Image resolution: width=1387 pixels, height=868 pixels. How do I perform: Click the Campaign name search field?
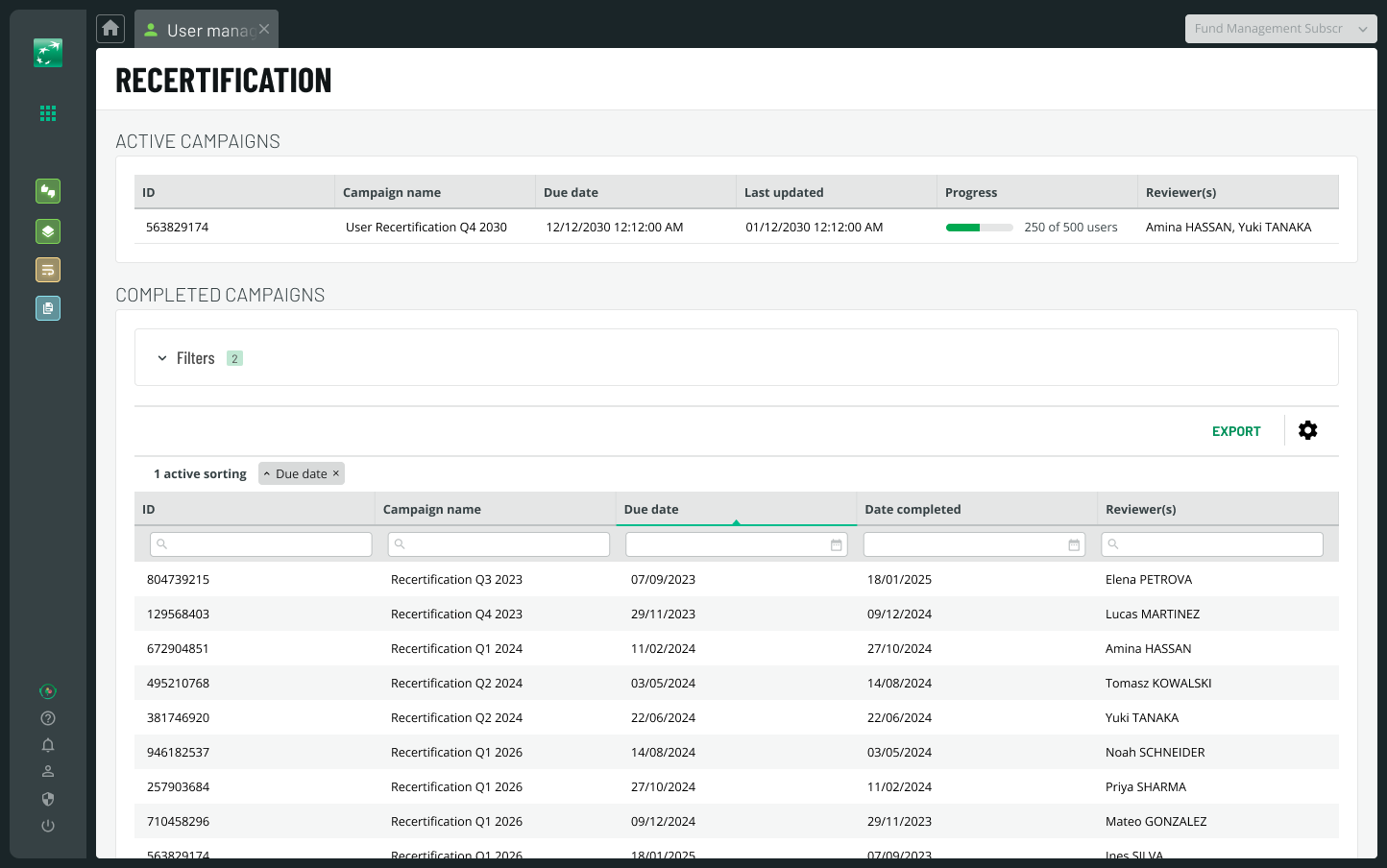point(499,544)
